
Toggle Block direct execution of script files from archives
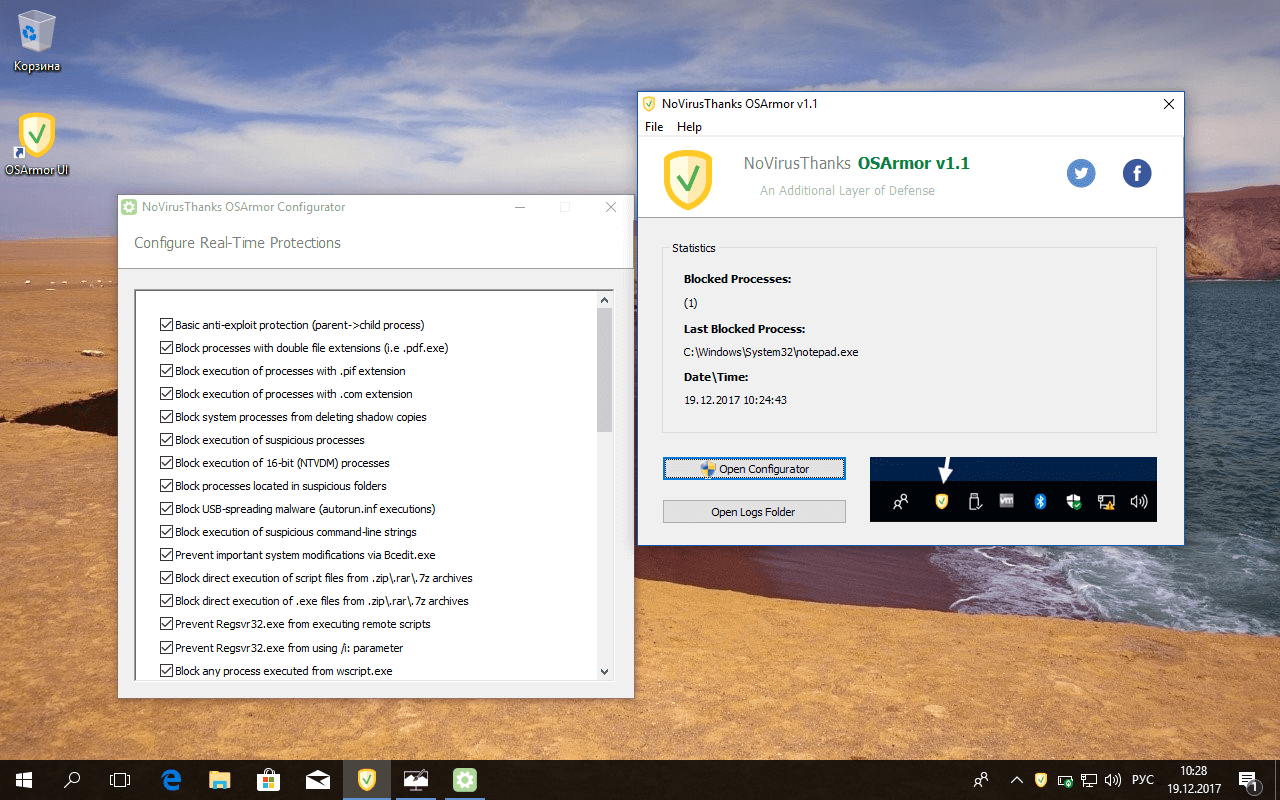point(167,578)
